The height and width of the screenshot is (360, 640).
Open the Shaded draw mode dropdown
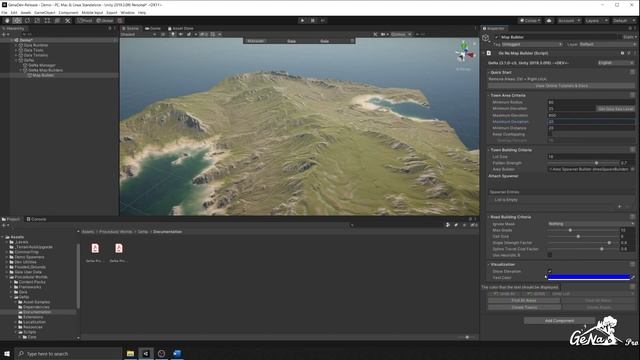(138, 34)
